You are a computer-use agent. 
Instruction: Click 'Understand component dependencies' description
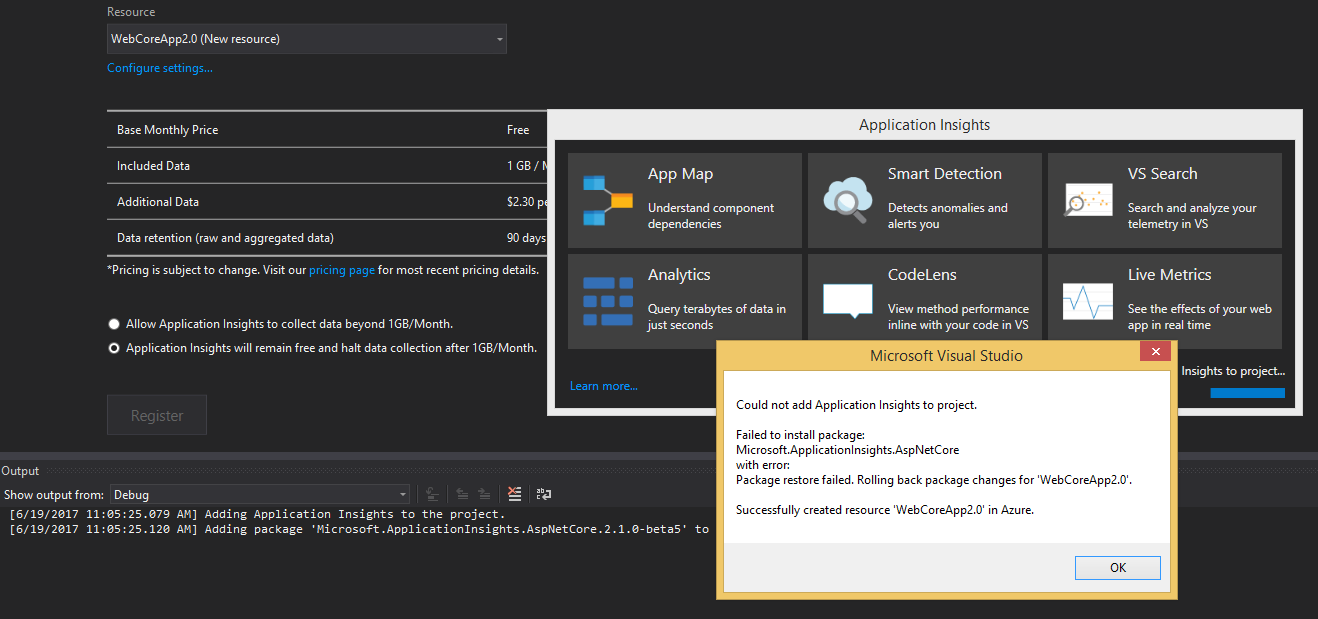click(711, 216)
